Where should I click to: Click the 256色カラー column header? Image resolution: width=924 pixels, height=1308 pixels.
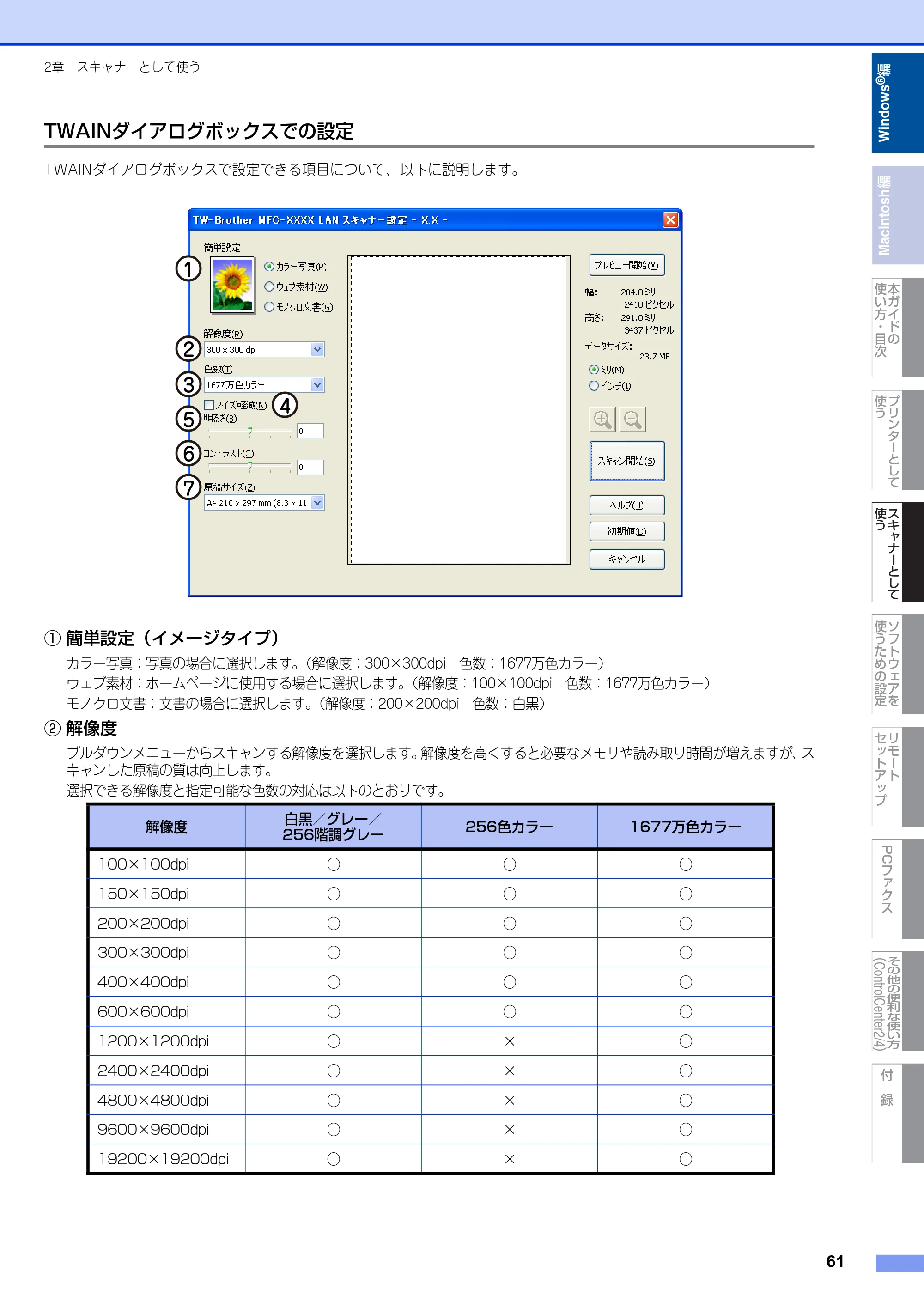click(509, 827)
